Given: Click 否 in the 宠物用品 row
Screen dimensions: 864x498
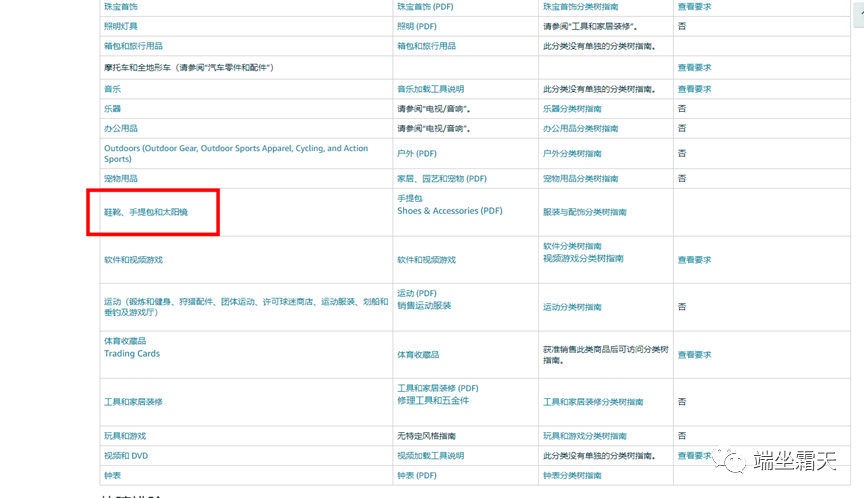Looking at the screenshot, I should [682, 178].
